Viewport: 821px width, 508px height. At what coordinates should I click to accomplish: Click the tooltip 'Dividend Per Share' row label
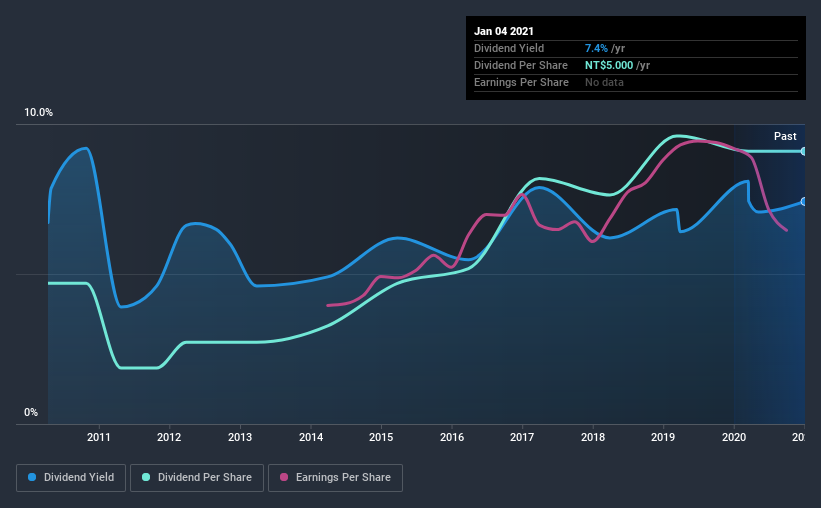[x=520, y=65]
